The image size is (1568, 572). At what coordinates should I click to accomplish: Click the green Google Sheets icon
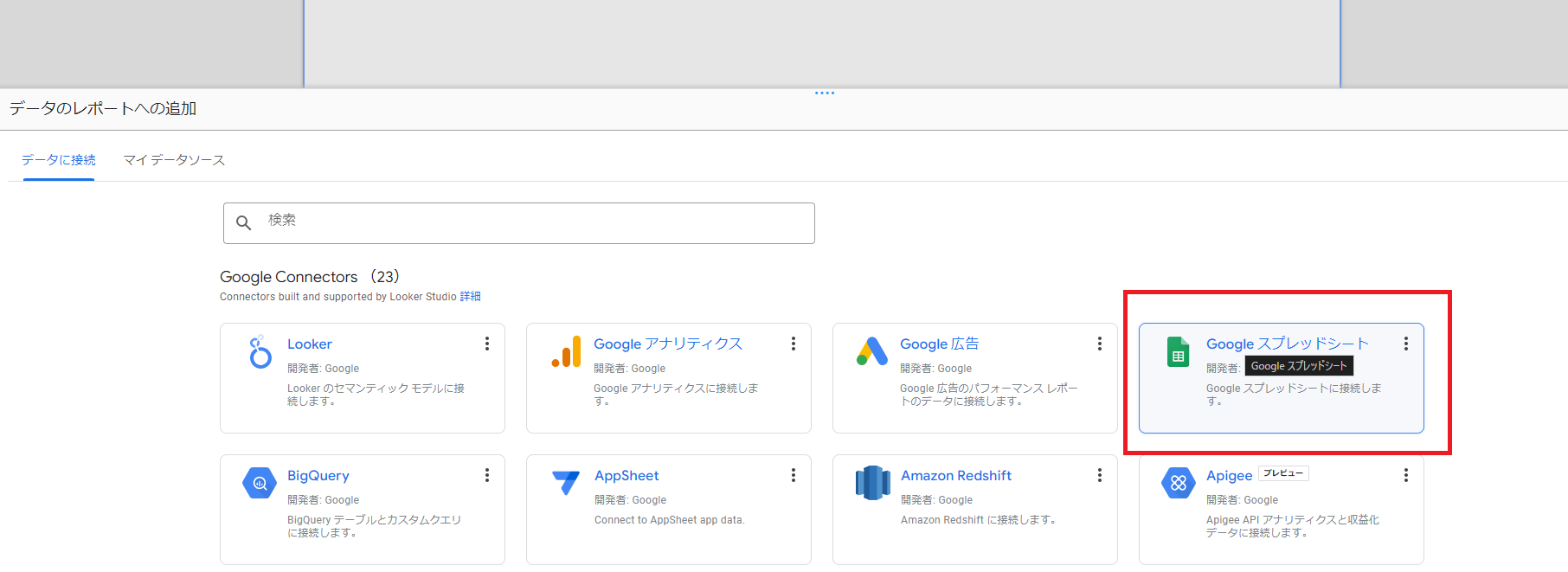tap(1178, 352)
